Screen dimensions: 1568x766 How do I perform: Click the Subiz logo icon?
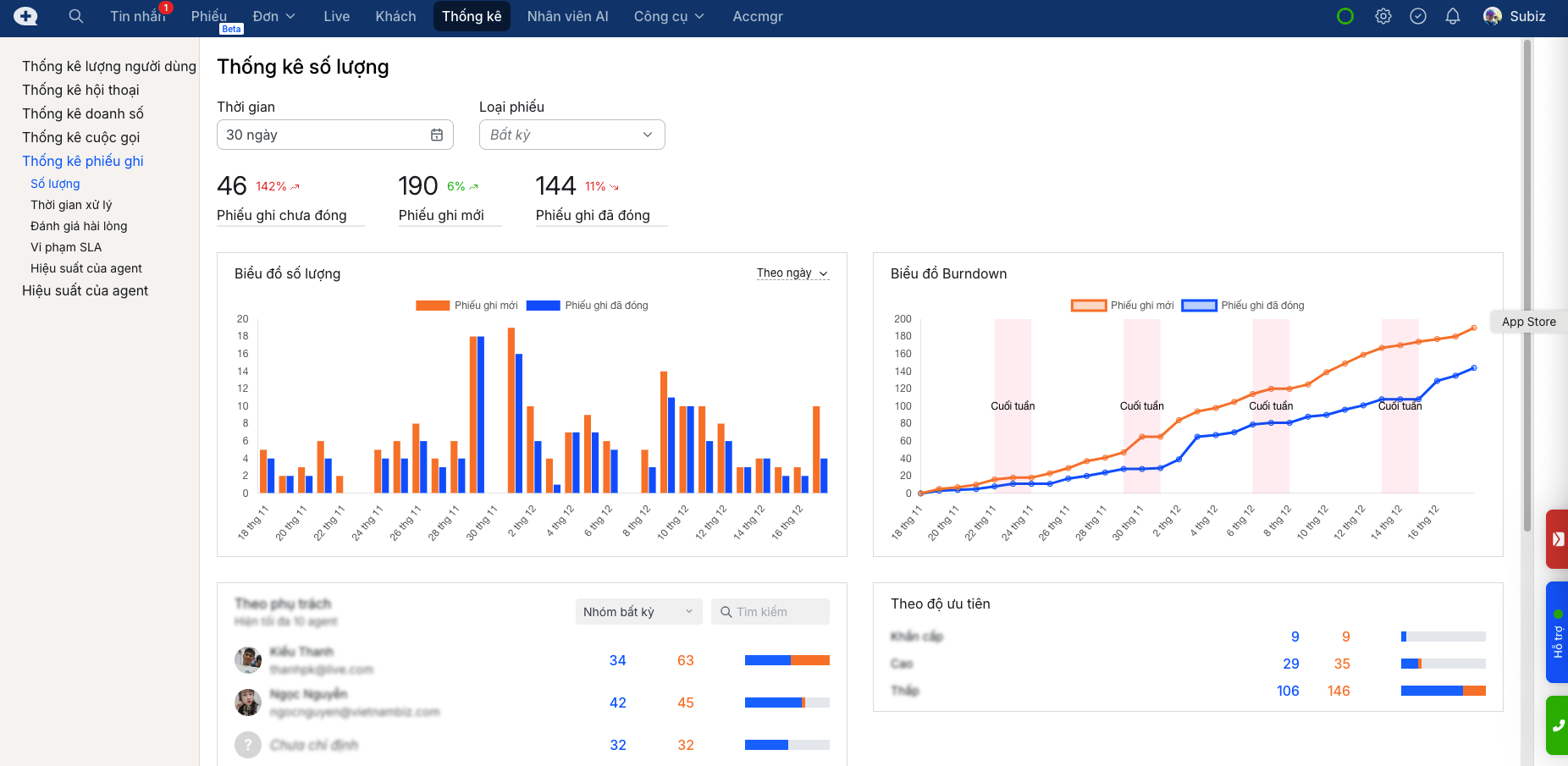coord(25,16)
